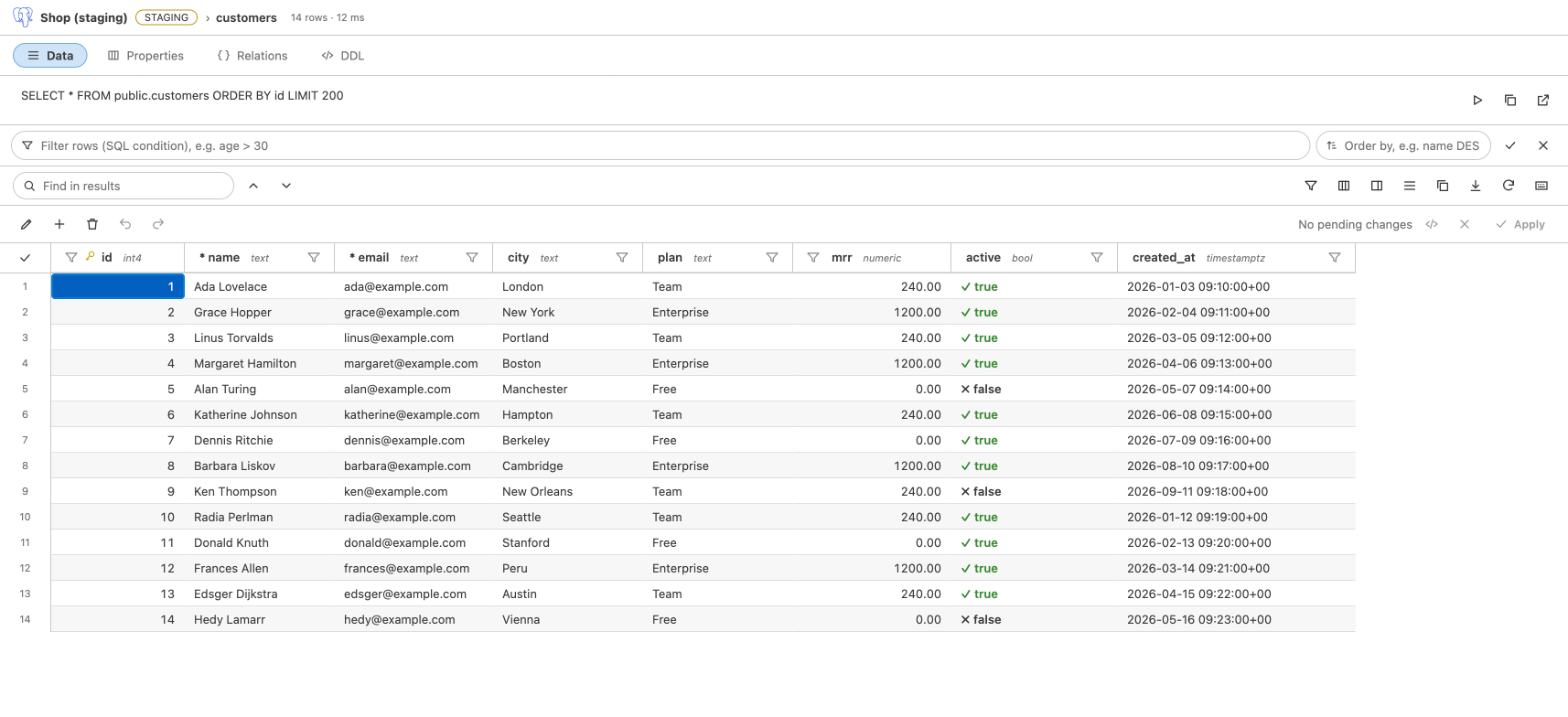Viewport: 1568px width, 717px height.
Task: Apply the filter with the checkmark icon
Action: point(1510,146)
